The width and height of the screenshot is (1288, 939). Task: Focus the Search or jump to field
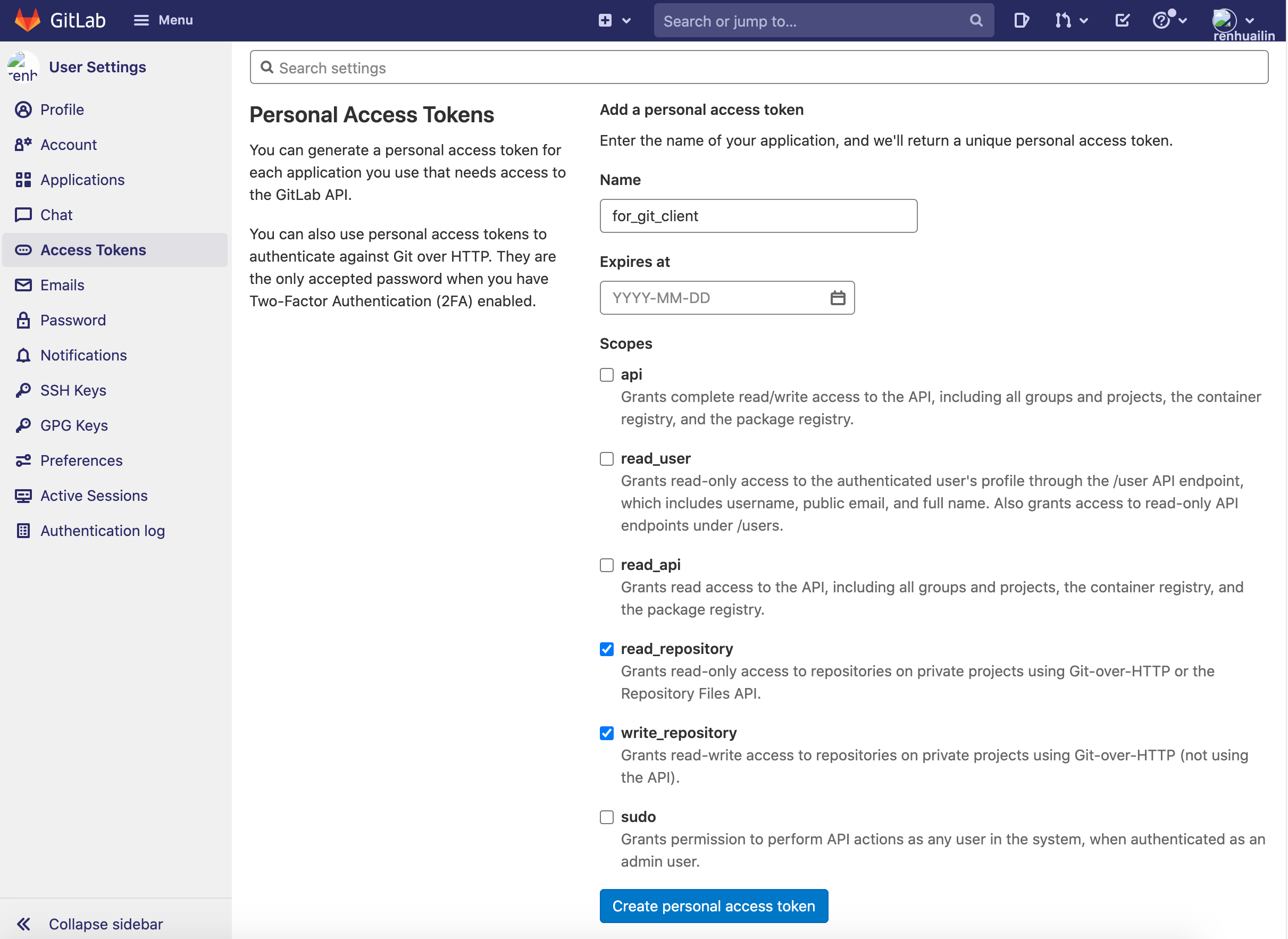pos(823,20)
